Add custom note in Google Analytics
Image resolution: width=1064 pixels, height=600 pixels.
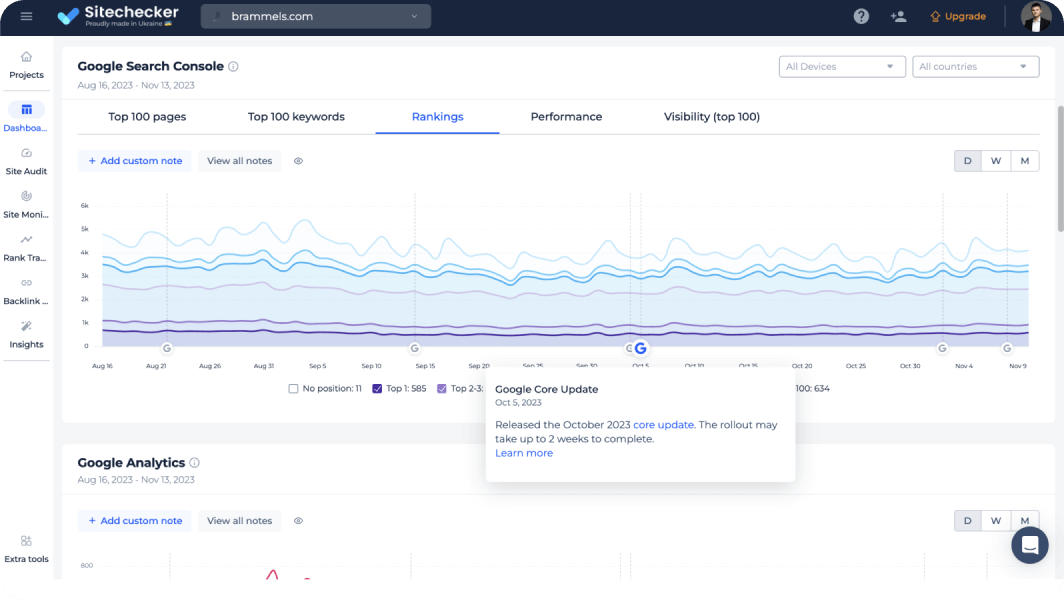click(x=135, y=521)
